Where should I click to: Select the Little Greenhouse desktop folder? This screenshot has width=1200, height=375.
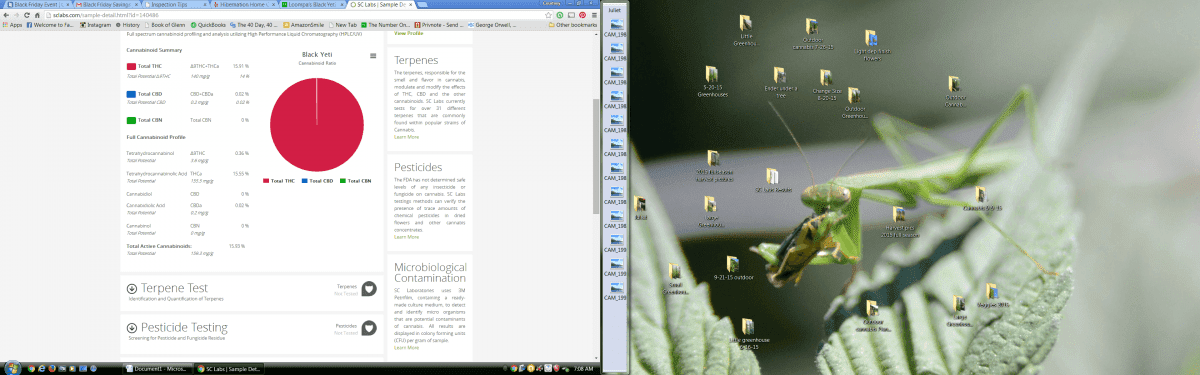(x=745, y=31)
